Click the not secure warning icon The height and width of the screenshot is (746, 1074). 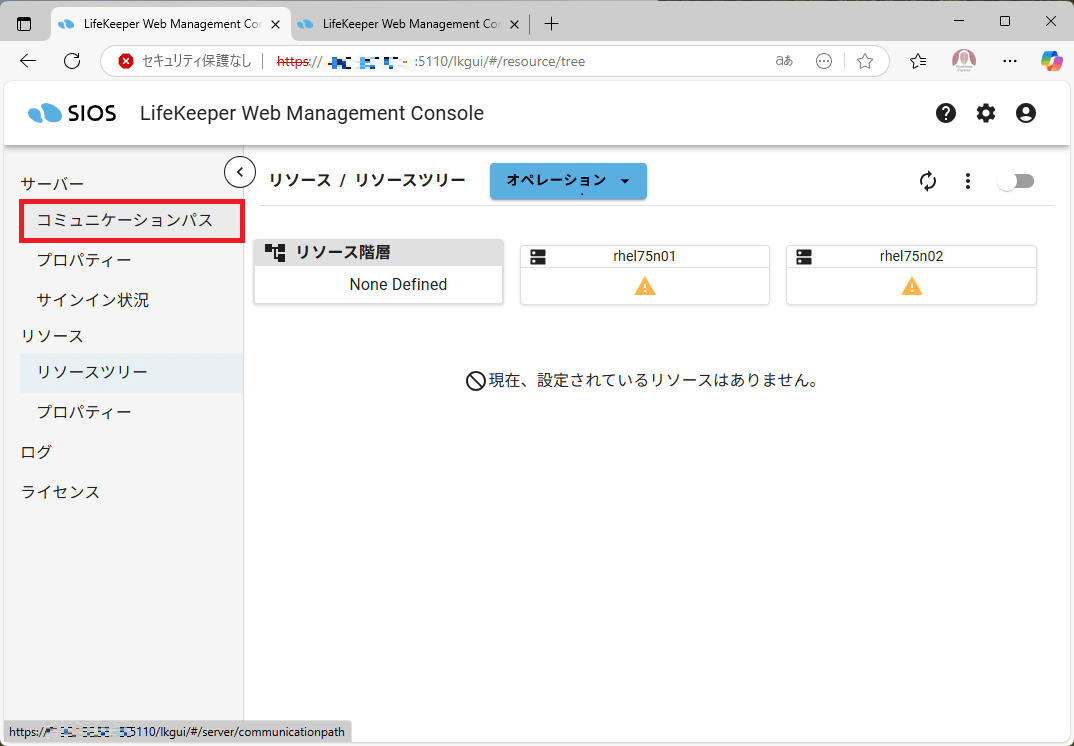pos(125,61)
